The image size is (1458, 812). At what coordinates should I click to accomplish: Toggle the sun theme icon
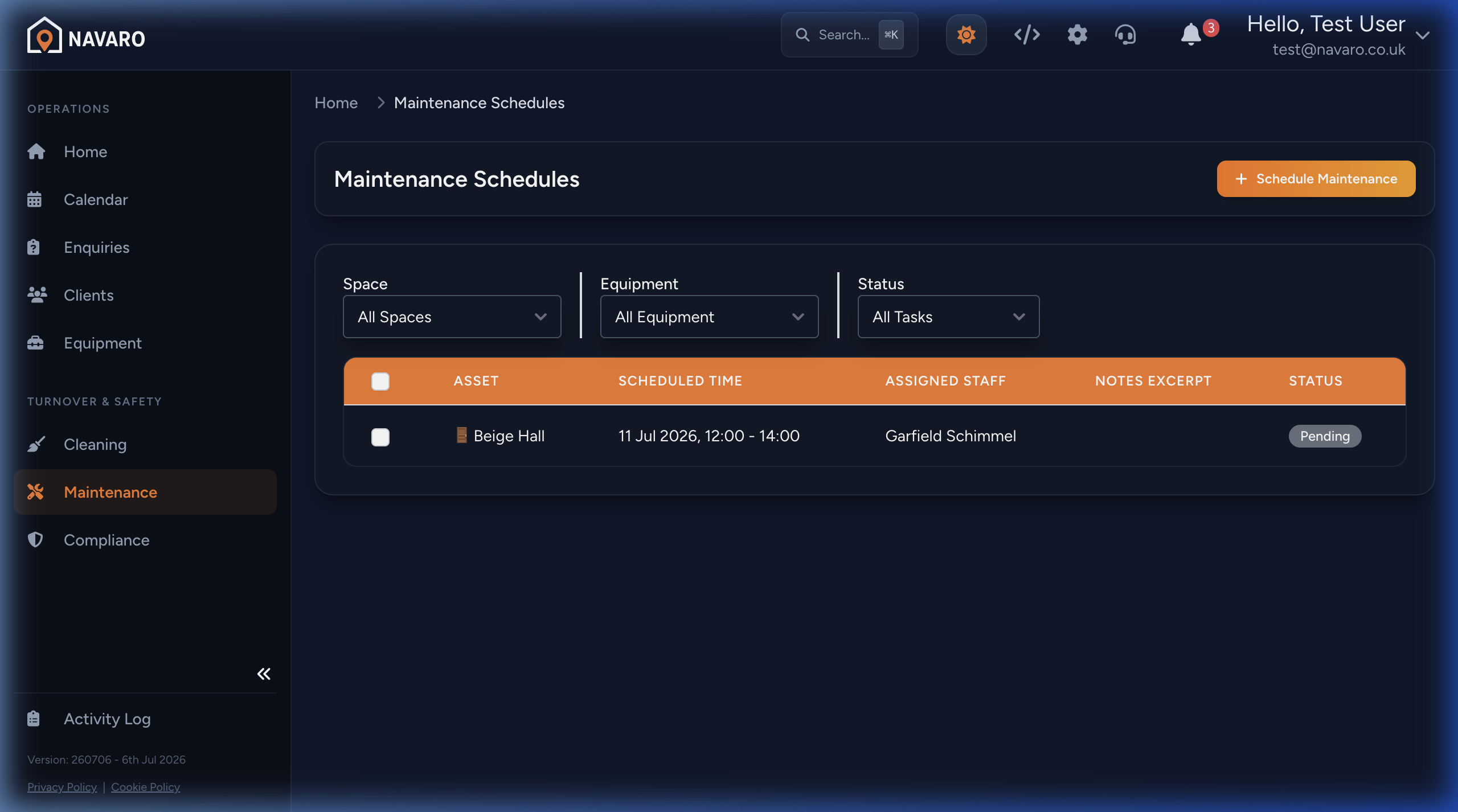tap(966, 35)
